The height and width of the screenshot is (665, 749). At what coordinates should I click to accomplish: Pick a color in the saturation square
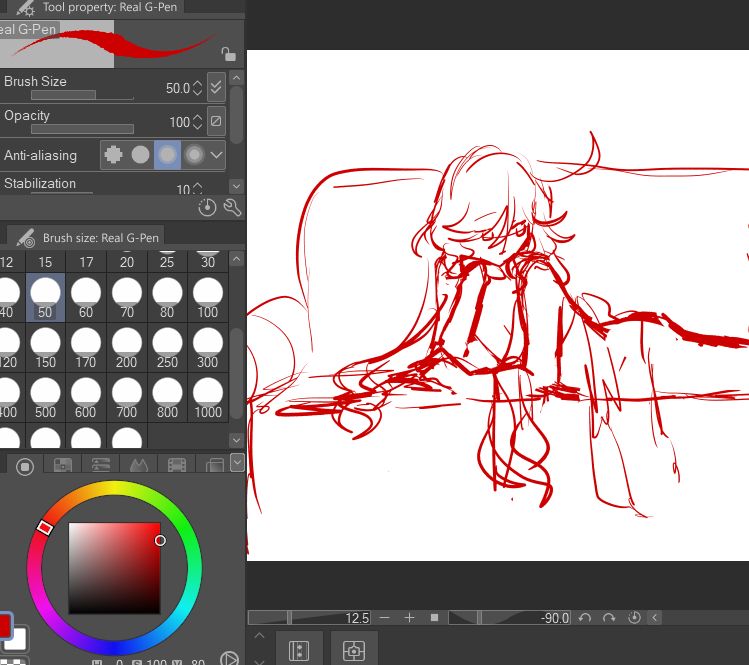(x=114, y=568)
